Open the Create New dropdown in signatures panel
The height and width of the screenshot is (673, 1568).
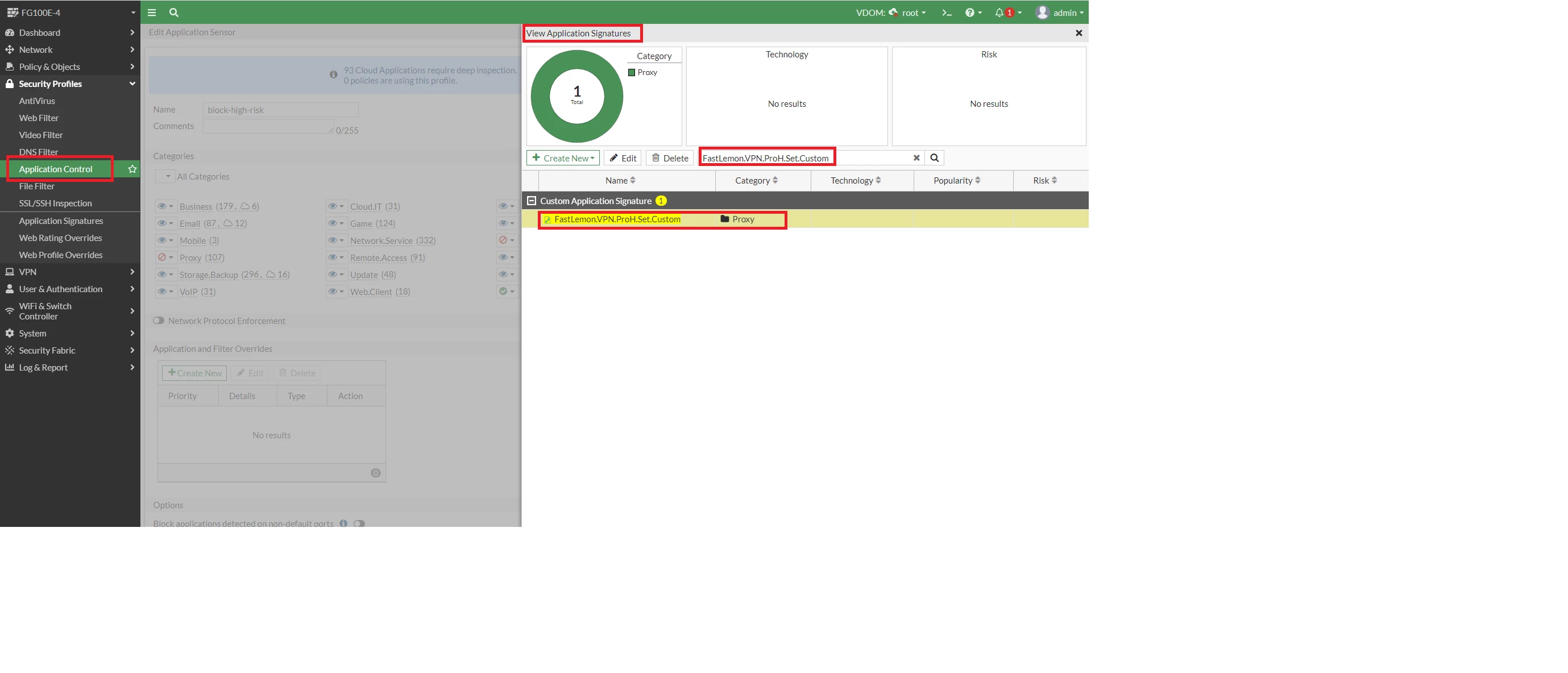[563, 157]
